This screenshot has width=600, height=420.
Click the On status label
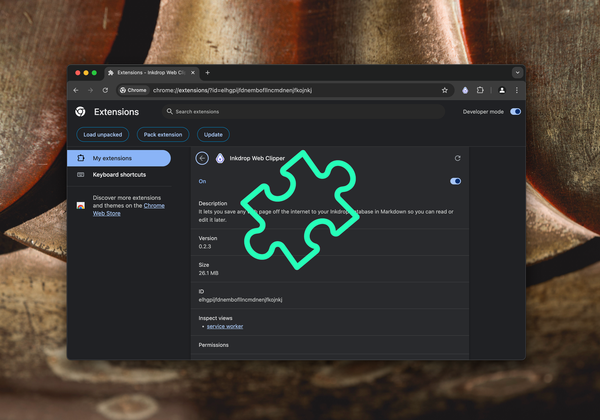coord(202,181)
